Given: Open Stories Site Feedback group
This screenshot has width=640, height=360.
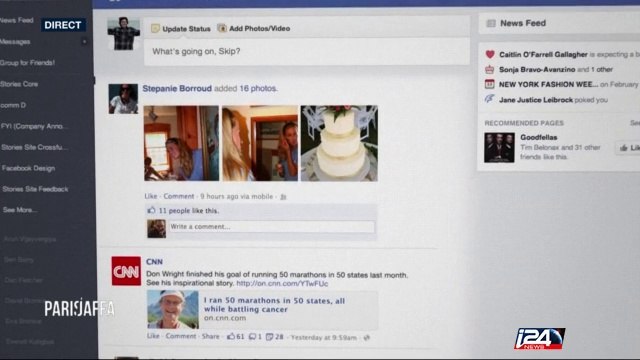Looking at the screenshot, I should (35, 189).
